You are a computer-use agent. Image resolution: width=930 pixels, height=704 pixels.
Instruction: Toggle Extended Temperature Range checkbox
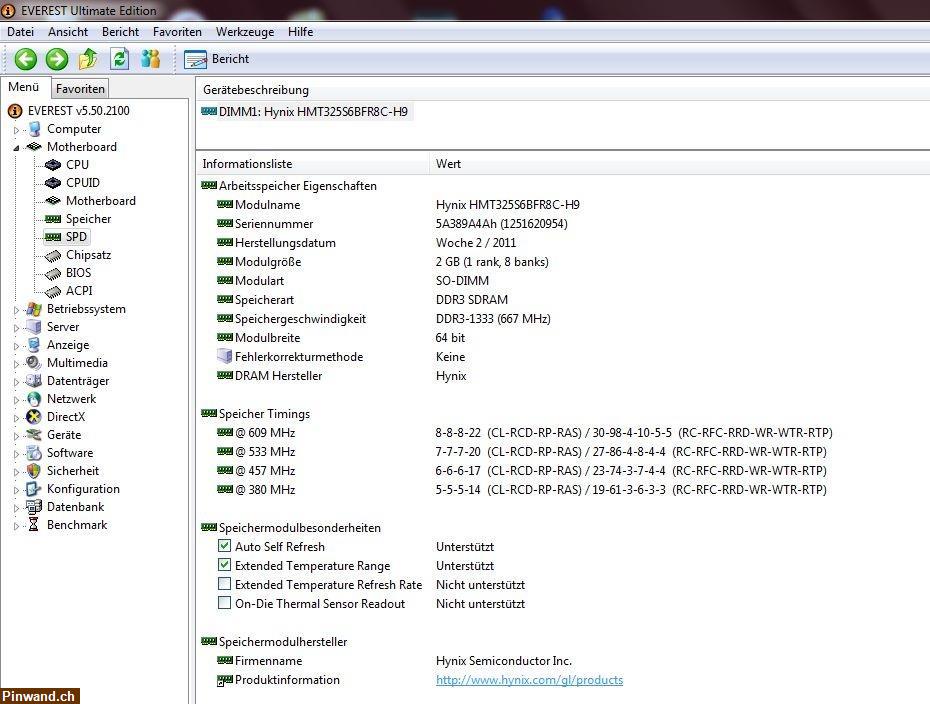coord(225,566)
